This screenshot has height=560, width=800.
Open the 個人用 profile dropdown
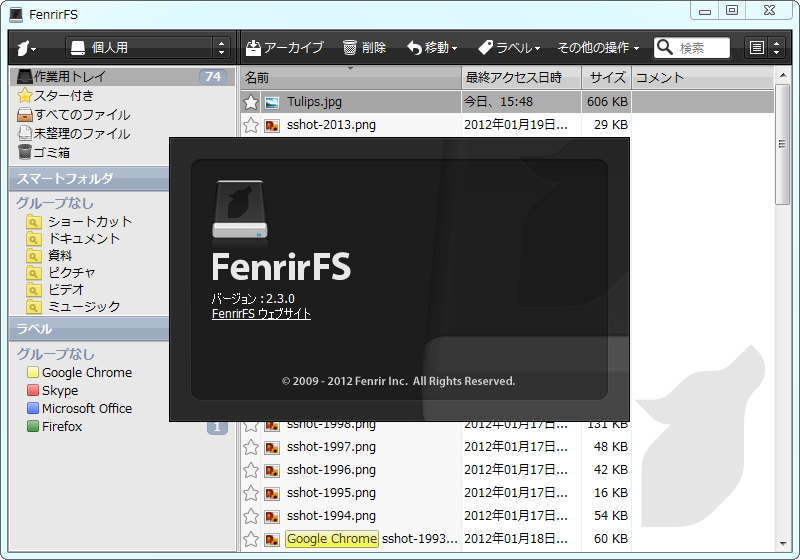point(147,48)
